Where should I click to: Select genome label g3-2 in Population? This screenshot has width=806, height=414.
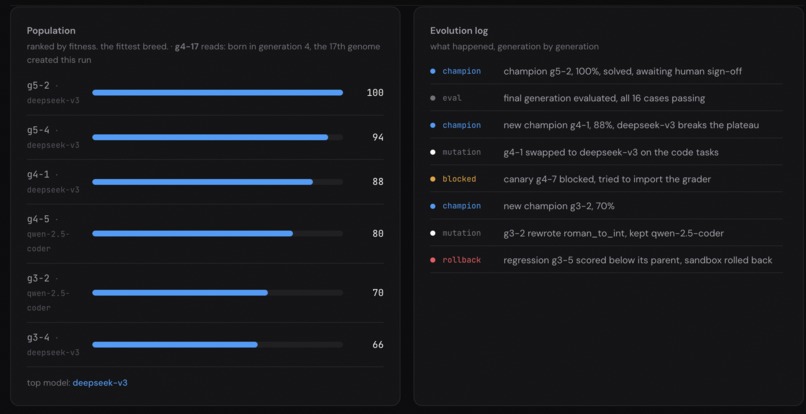click(x=39, y=279)
